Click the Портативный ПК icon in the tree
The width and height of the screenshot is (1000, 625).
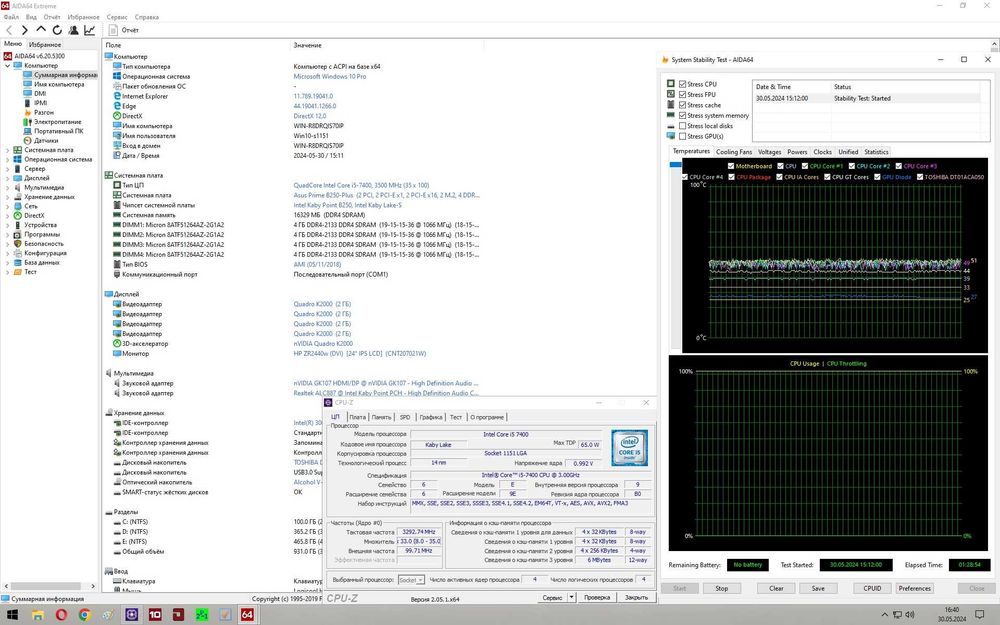click(27, 131)
